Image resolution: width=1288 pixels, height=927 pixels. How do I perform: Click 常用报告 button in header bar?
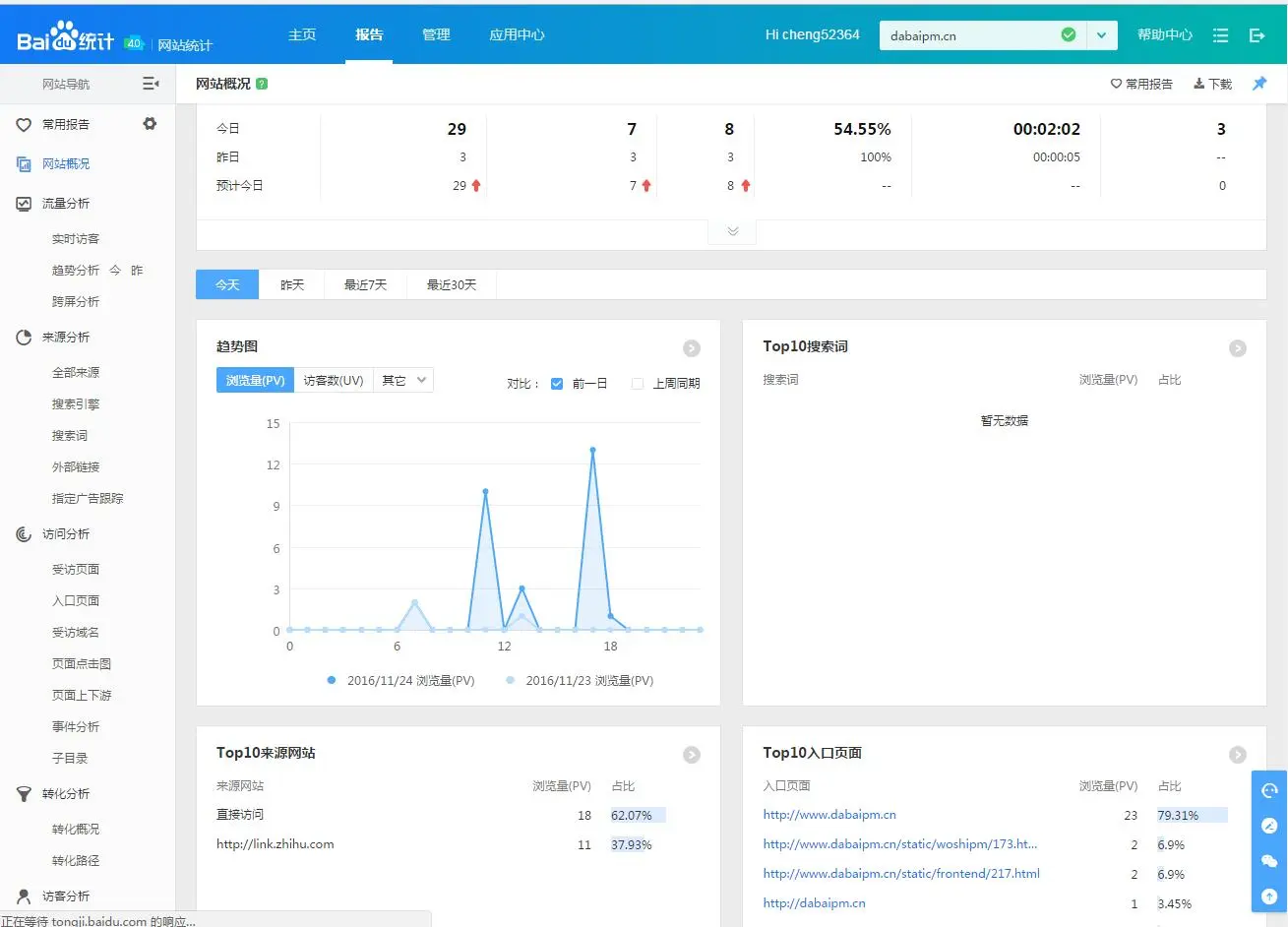1141,84
